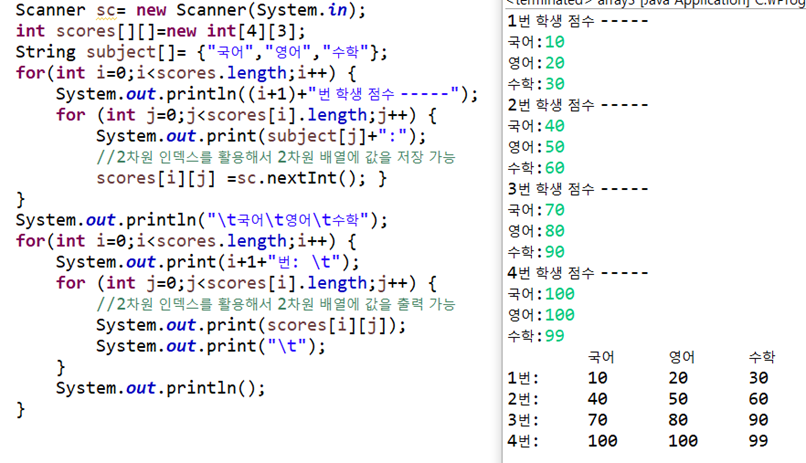Click the console input line '영어:80'

pyautogui.click(x=536, y=231)
